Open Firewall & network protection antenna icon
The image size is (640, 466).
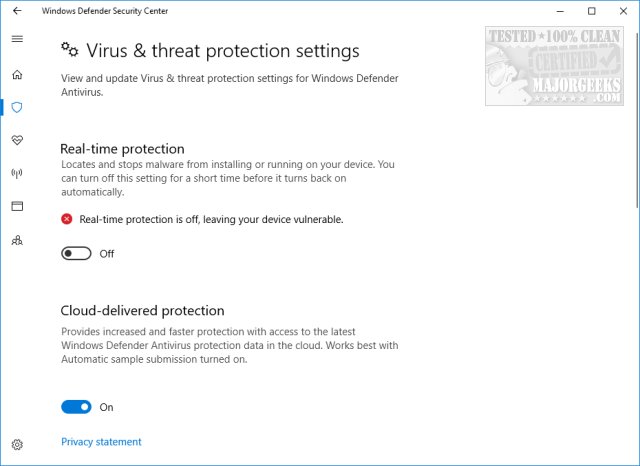(17, 173)
